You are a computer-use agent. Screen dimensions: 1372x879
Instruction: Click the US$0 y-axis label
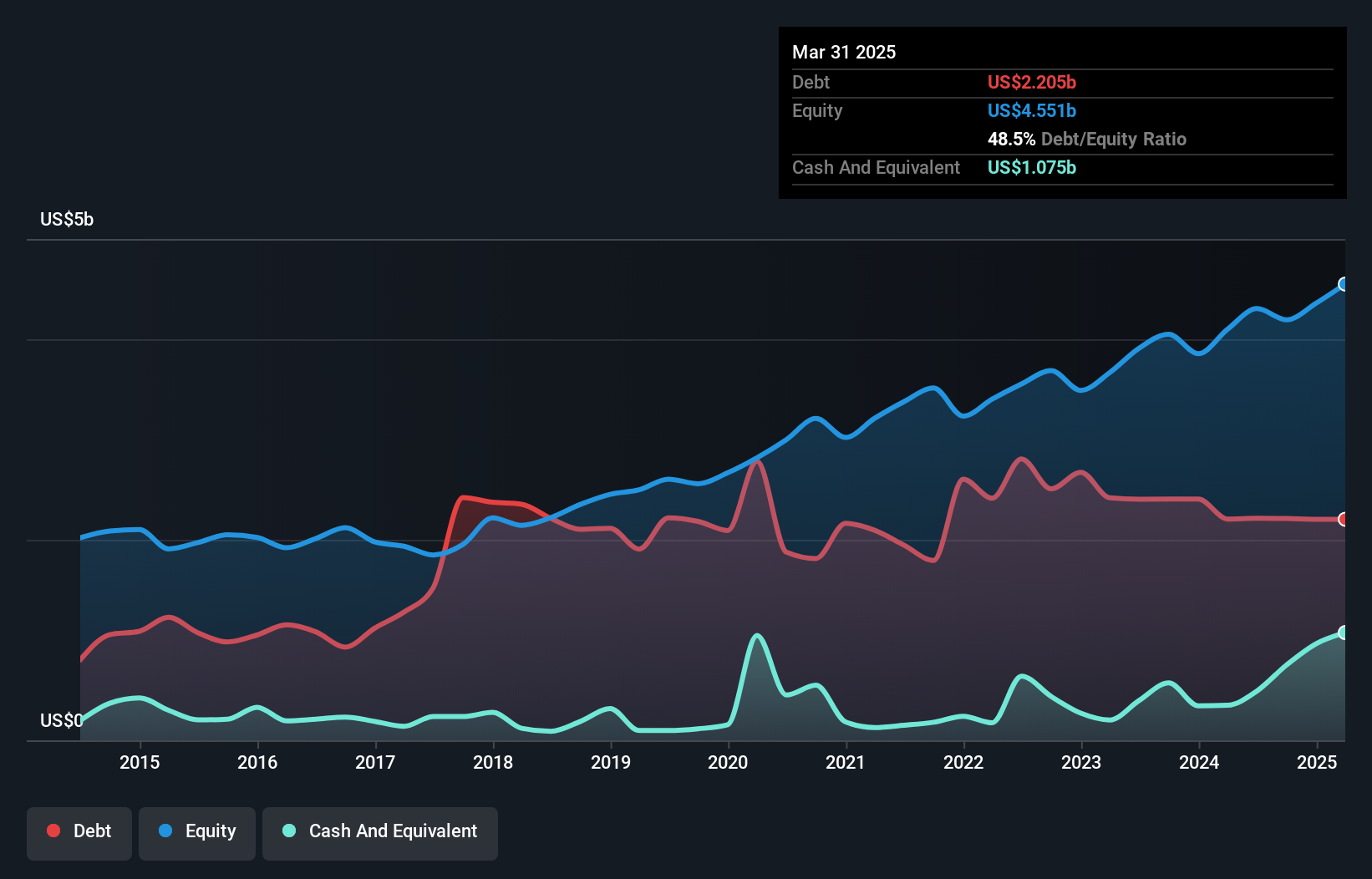(x=62, y=720)
